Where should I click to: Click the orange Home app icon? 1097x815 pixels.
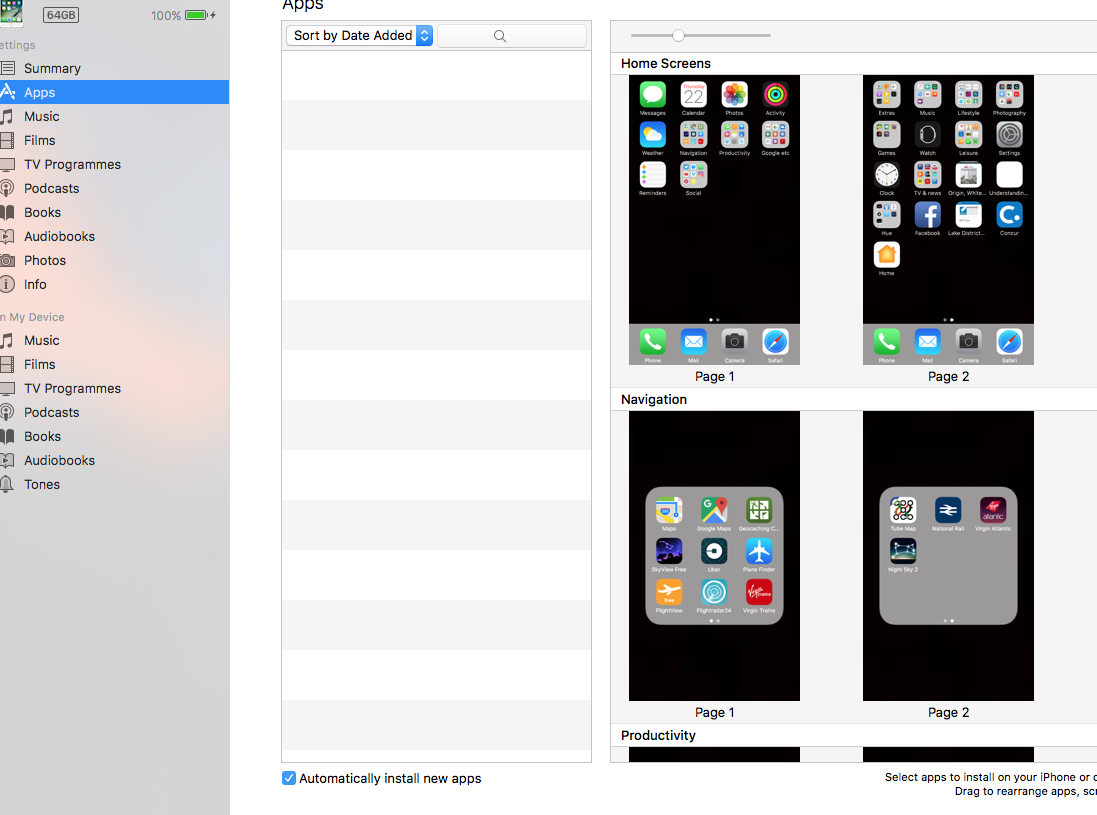pyautogui.click(x=886, y=255)
